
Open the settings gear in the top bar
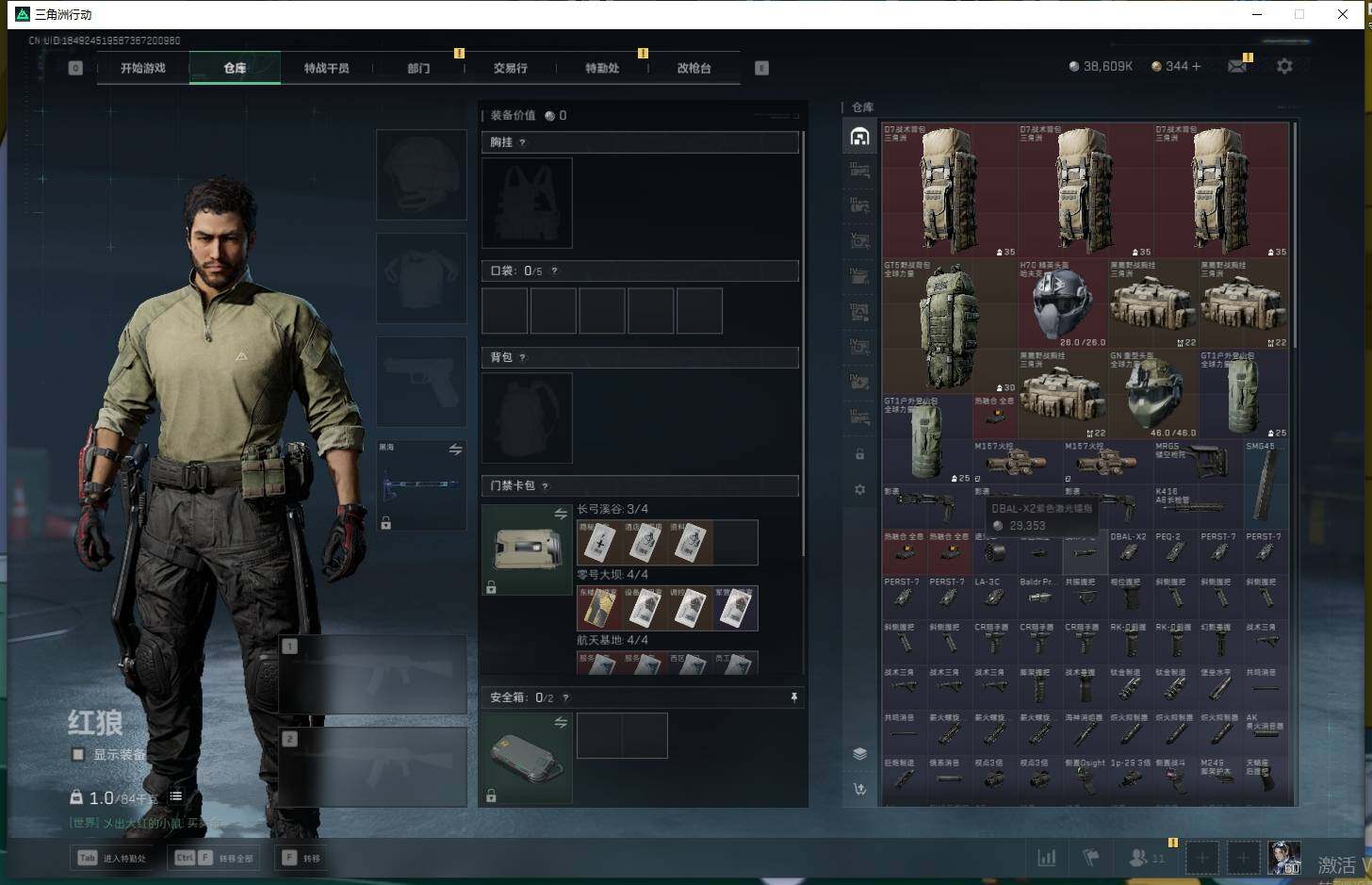click(x=1284, y=66)
